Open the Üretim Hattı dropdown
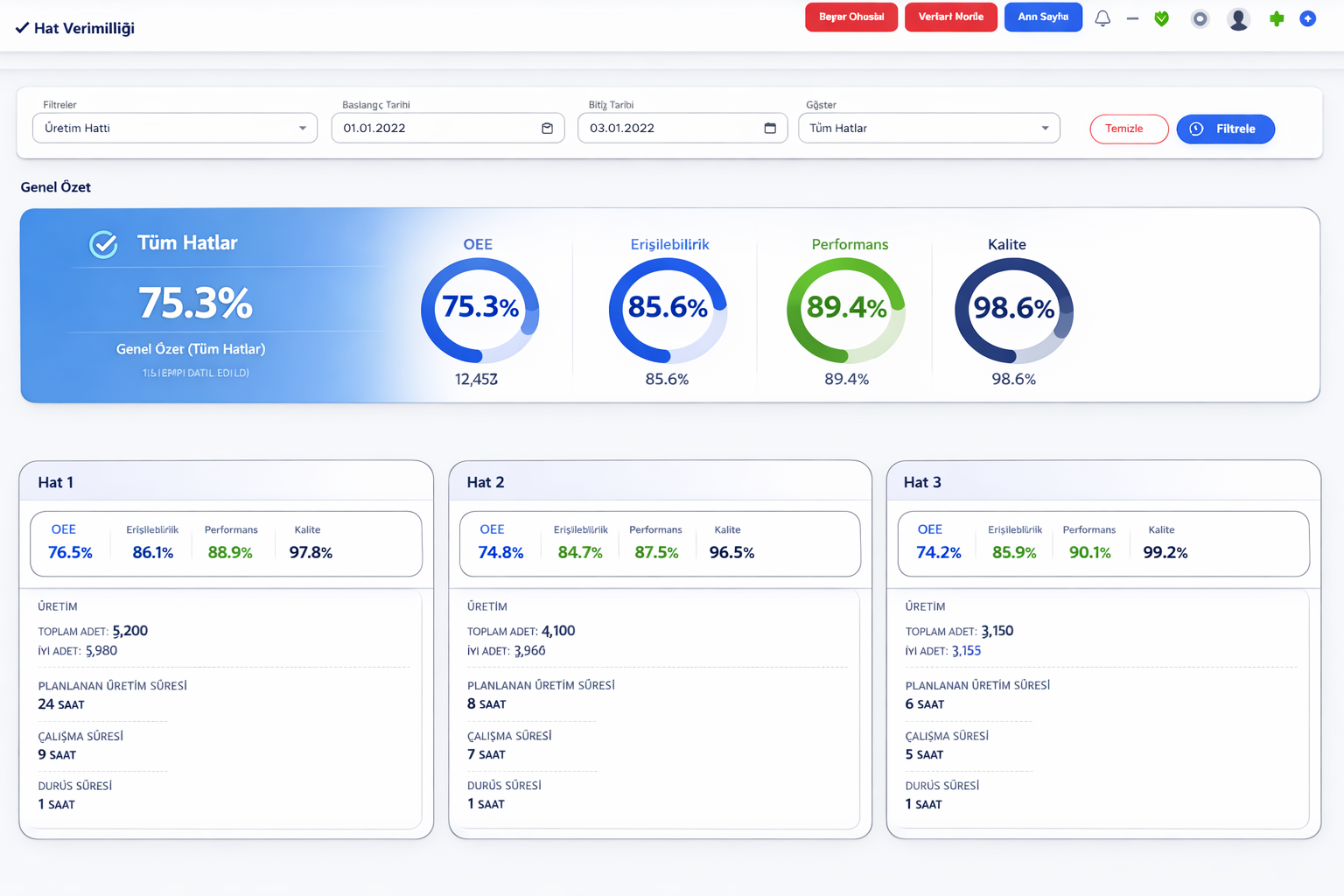Screen dimensions: 1344x896 pyautogui.click(x=174, y=128)
